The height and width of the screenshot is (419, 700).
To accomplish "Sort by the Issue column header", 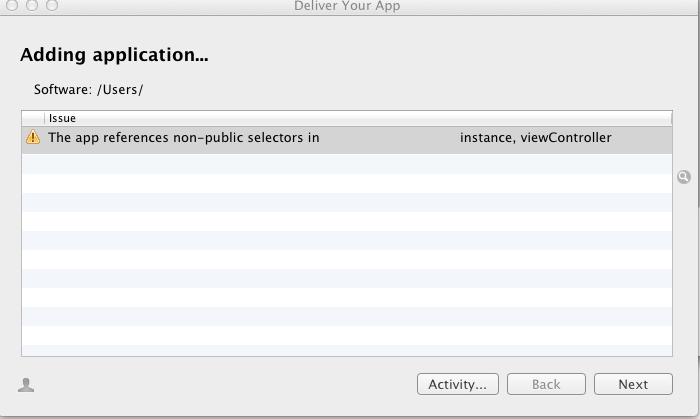I will (358, 118).
